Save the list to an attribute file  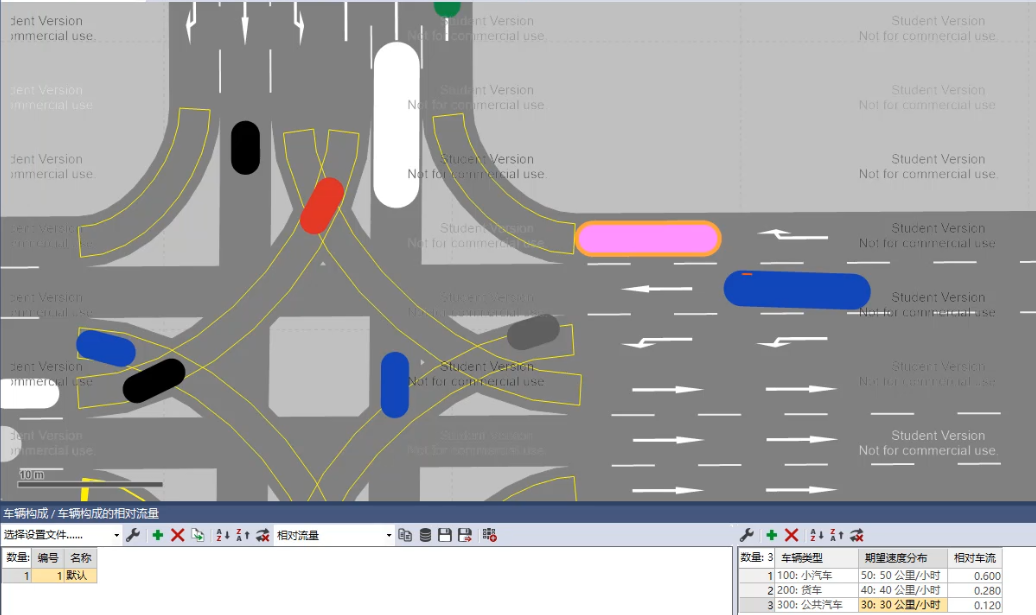click(x=445, y=535)
